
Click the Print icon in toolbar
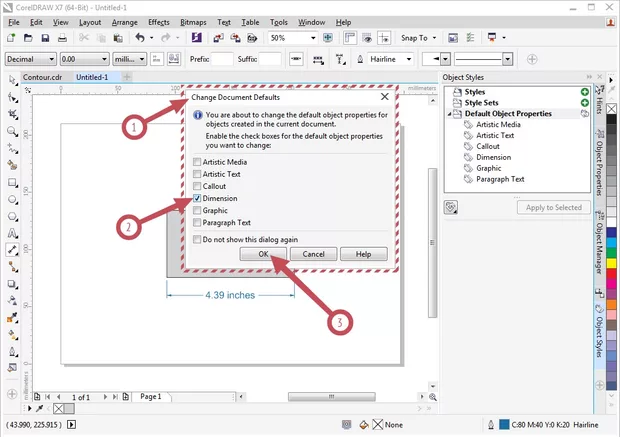pyautogui.click(x=64, y=38)
